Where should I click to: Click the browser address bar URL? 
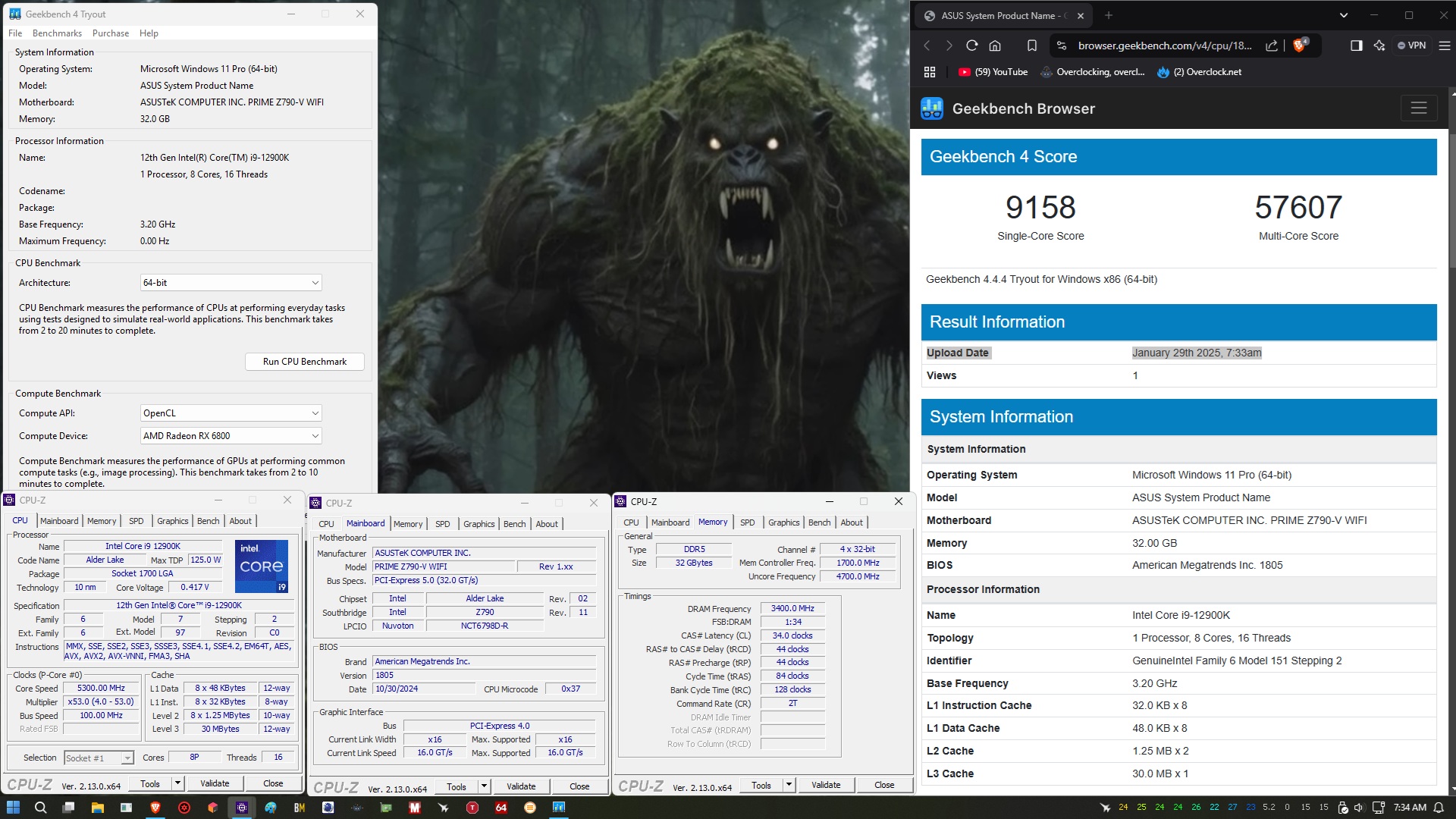point(1165,45)
